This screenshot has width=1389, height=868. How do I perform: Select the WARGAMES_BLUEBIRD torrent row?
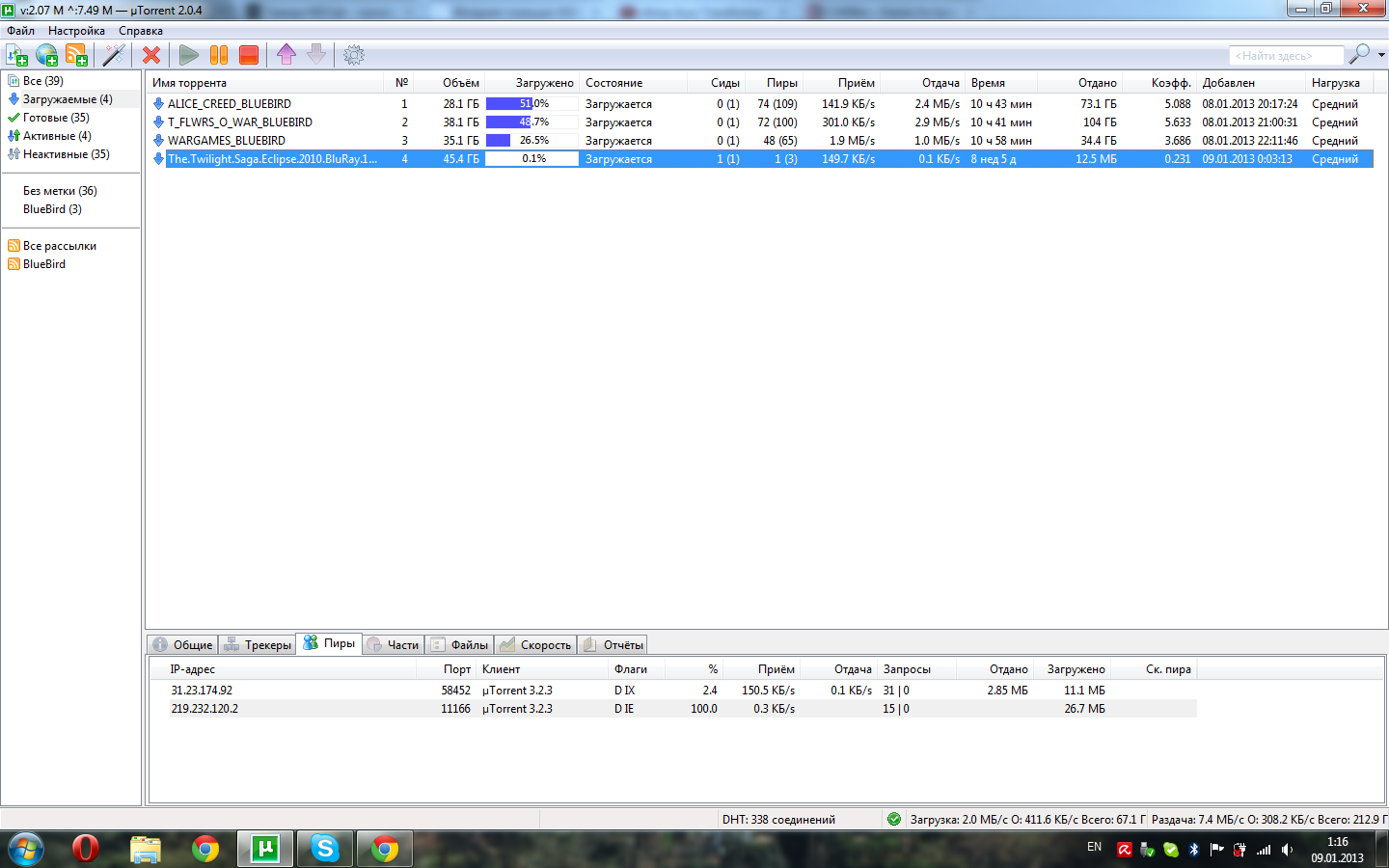pyautogui.click(x=759, y=141)
